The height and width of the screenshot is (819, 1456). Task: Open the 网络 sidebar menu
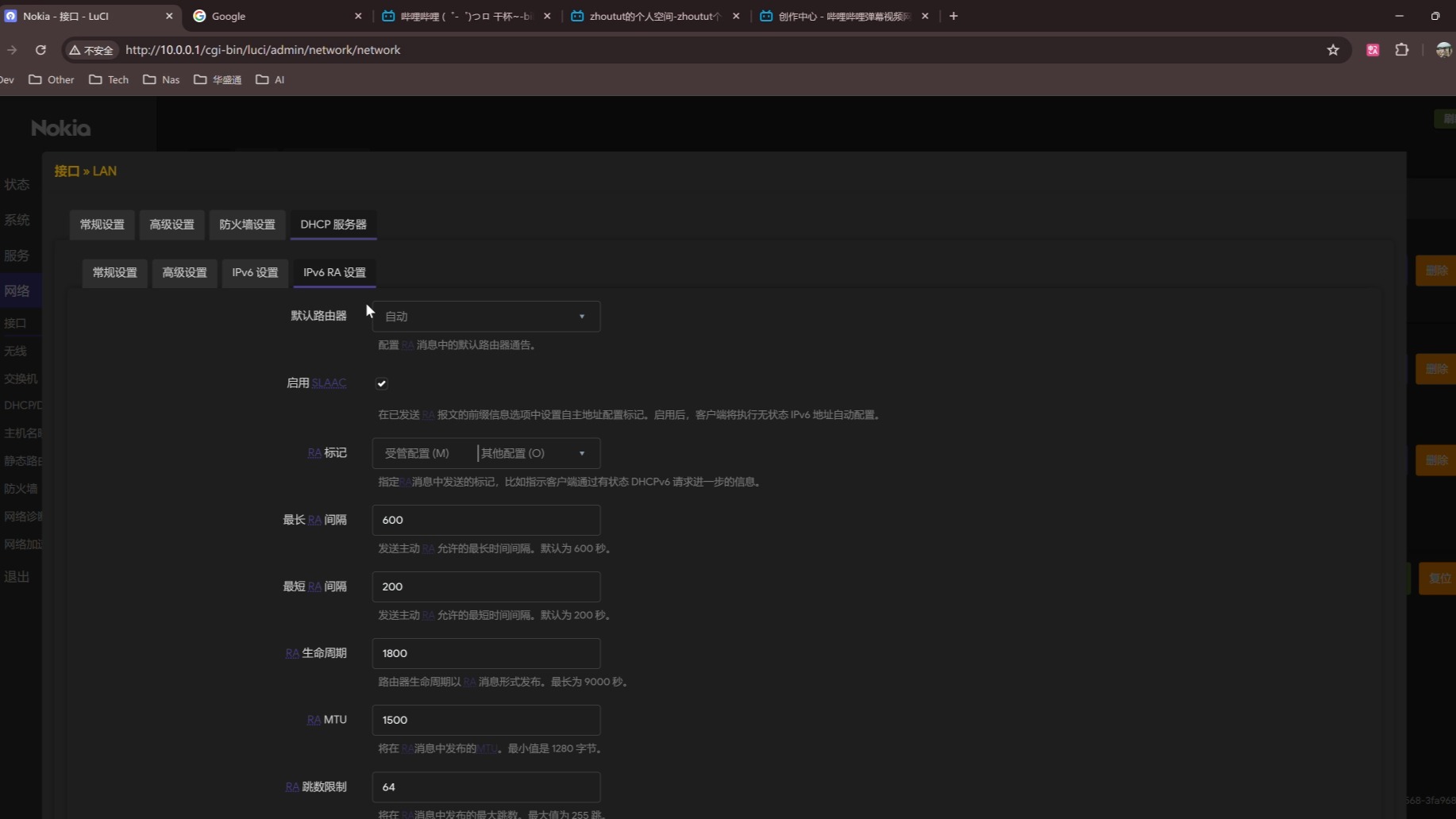coord(17,291)
